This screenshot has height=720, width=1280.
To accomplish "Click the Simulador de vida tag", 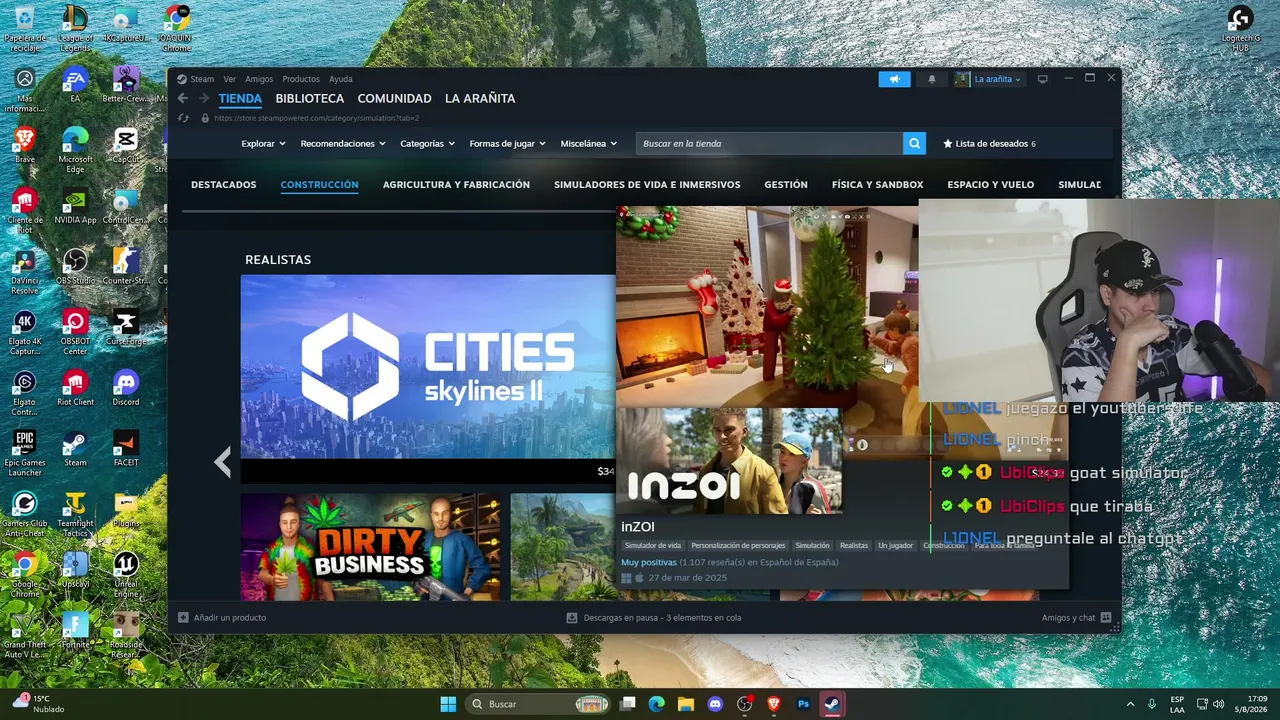I will coord(653,546).
